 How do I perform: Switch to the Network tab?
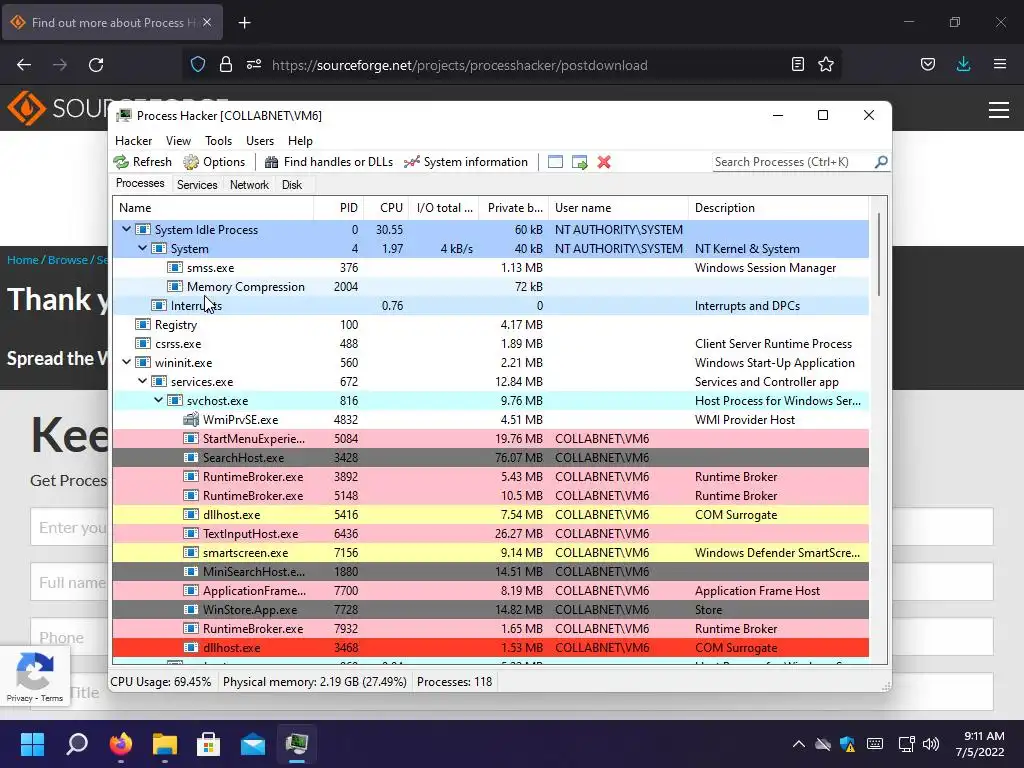(x=249, y=185)
